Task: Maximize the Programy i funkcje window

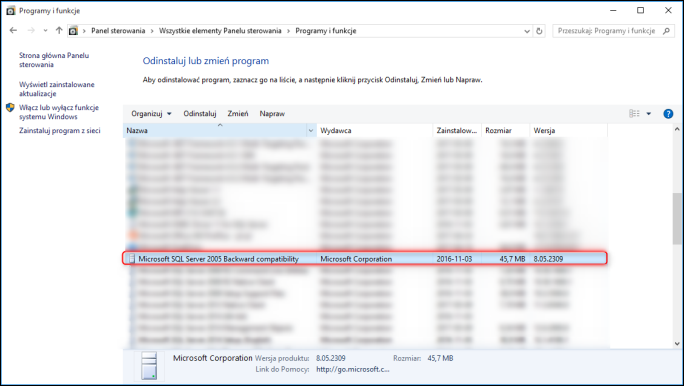Action: coord(640,10)
